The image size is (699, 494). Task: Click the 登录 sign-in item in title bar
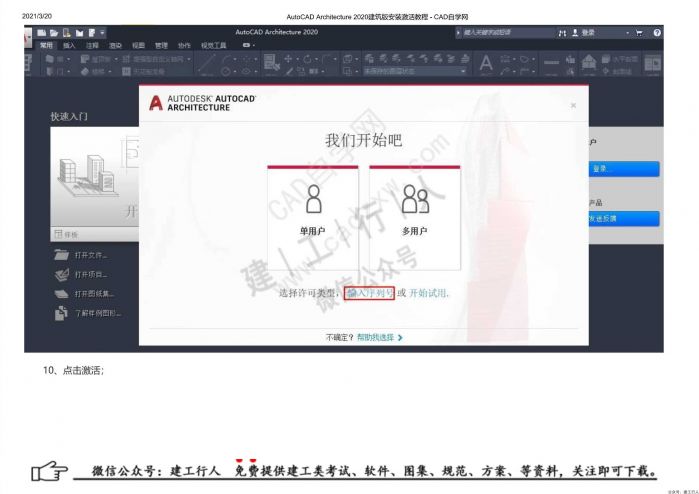pos(583,33)
